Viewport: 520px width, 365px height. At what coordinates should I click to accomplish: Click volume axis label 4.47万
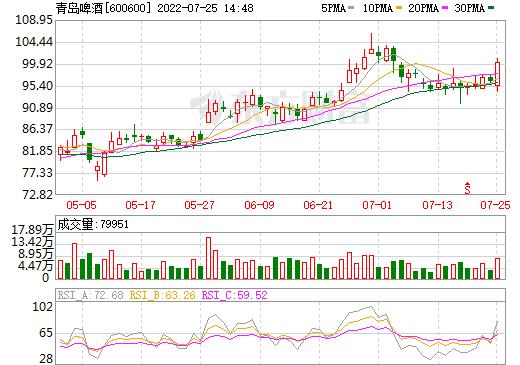tap(35, 266)
